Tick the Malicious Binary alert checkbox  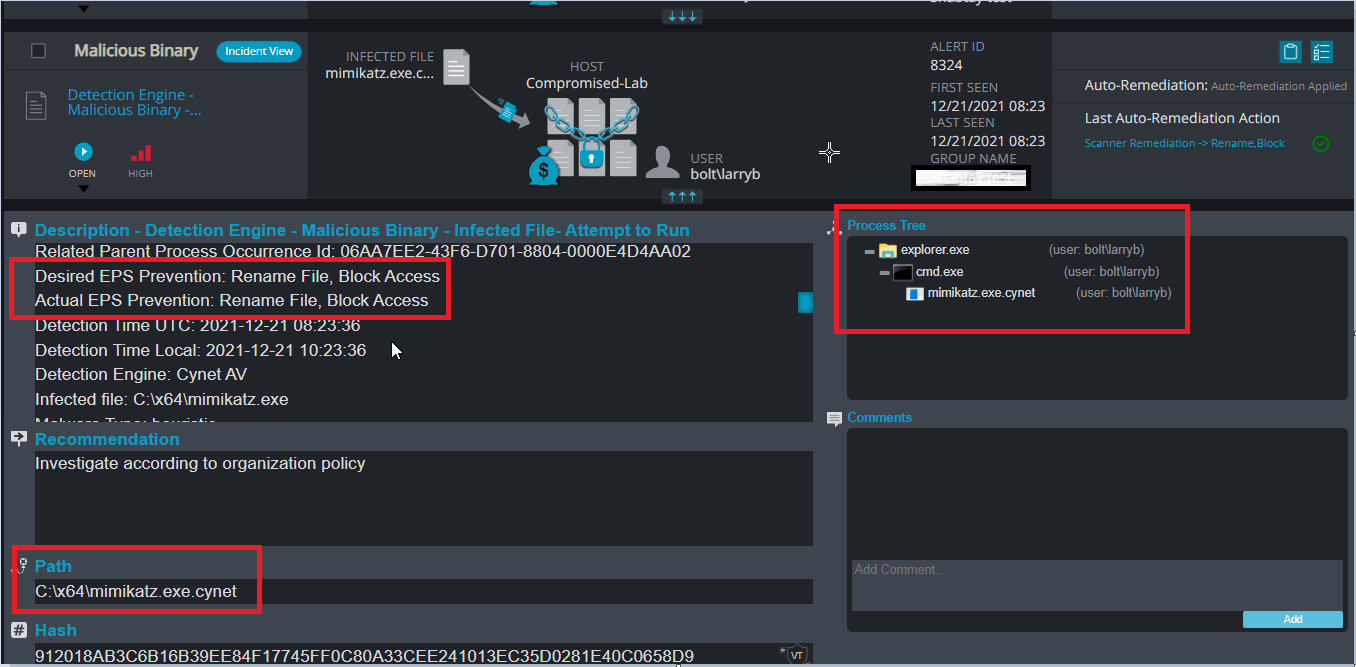(x=38, y=51)
